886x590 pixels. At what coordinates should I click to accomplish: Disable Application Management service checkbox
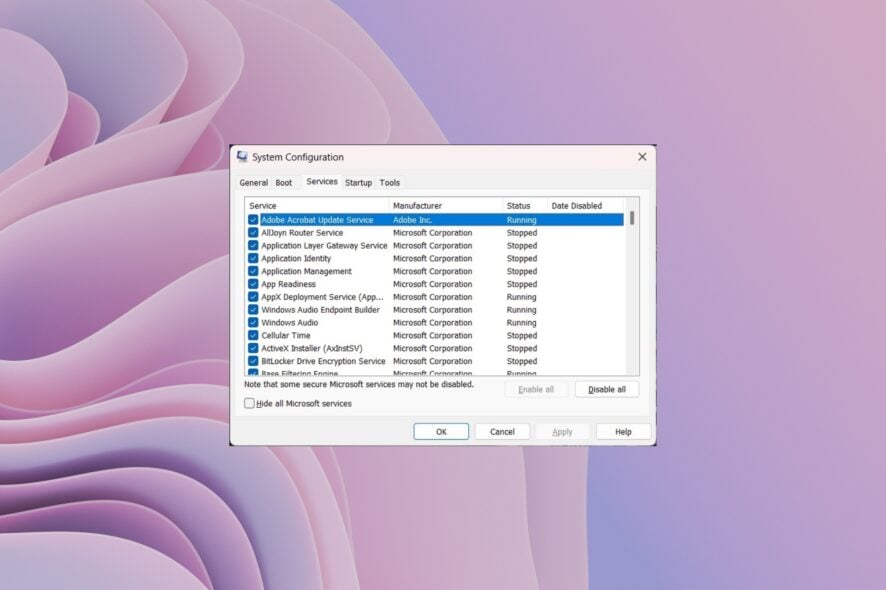pyautogui.click(x=253, y=271)
